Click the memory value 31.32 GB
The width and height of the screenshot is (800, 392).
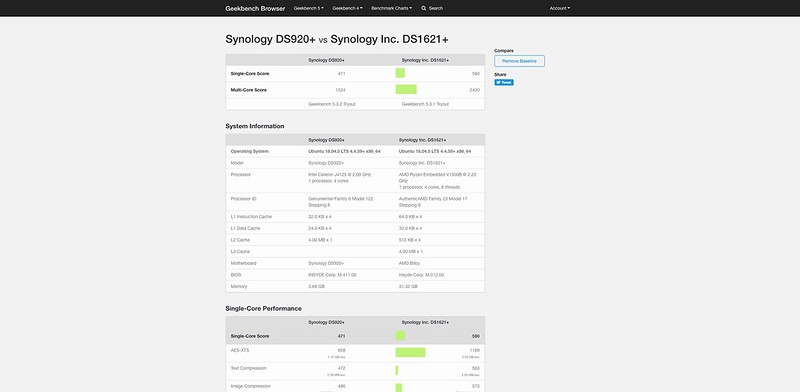click(408, 286)
